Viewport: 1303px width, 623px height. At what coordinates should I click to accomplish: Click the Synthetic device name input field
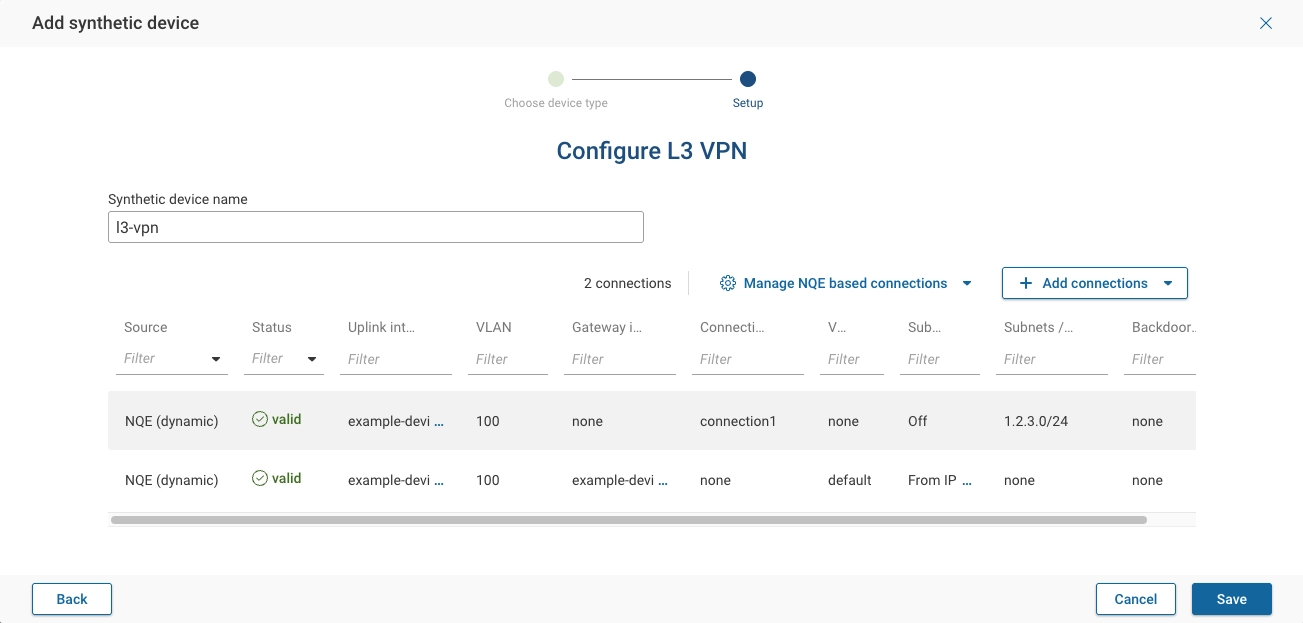pos(375,227)
